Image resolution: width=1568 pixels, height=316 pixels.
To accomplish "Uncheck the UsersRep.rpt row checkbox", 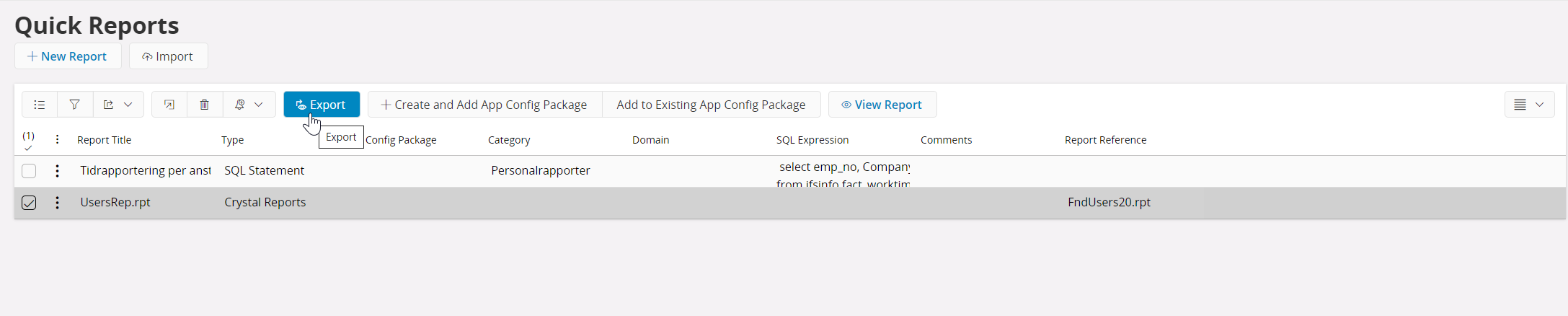I will click(x=29, y=203).
